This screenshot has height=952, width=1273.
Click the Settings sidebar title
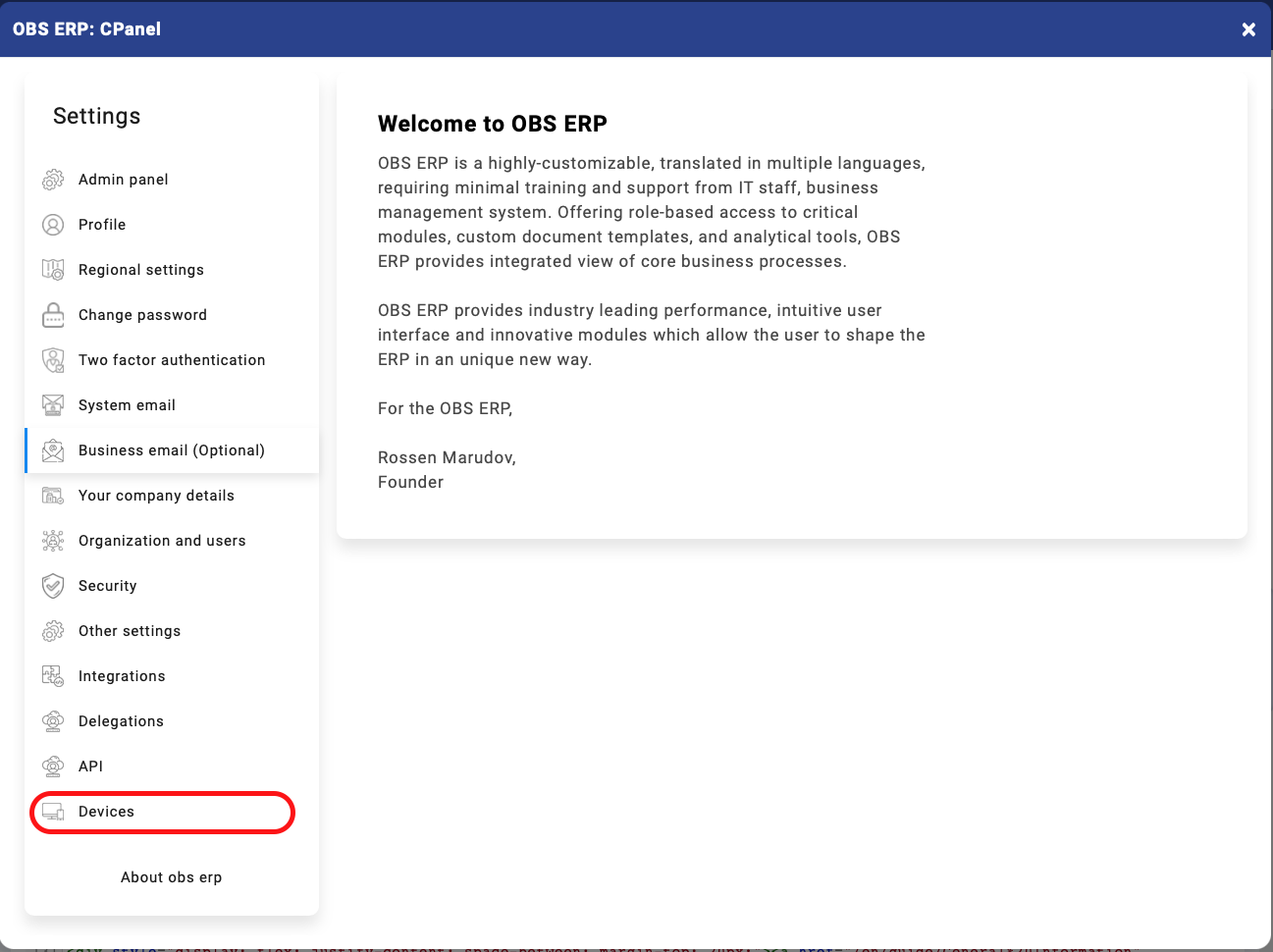[x=97, y=116]
